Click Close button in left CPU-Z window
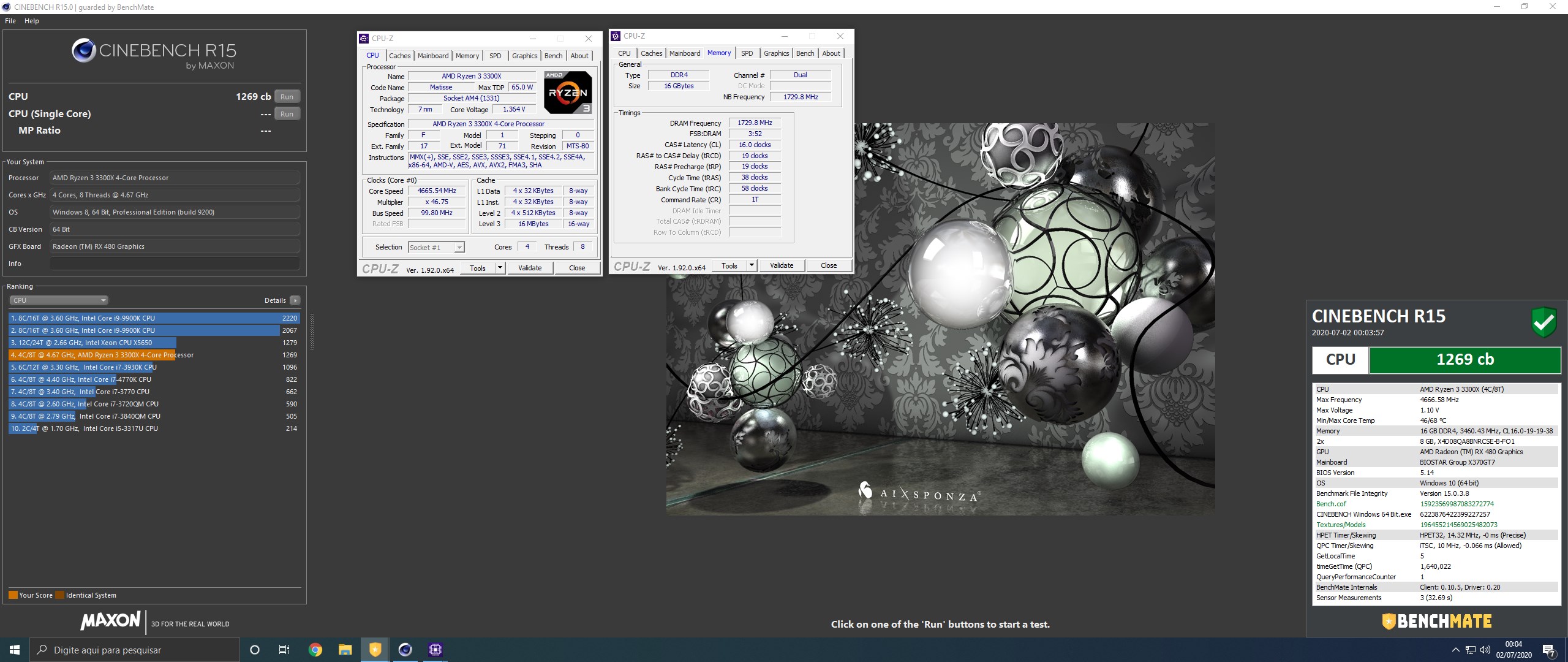The image size is (1568, 662). (577, 268)
